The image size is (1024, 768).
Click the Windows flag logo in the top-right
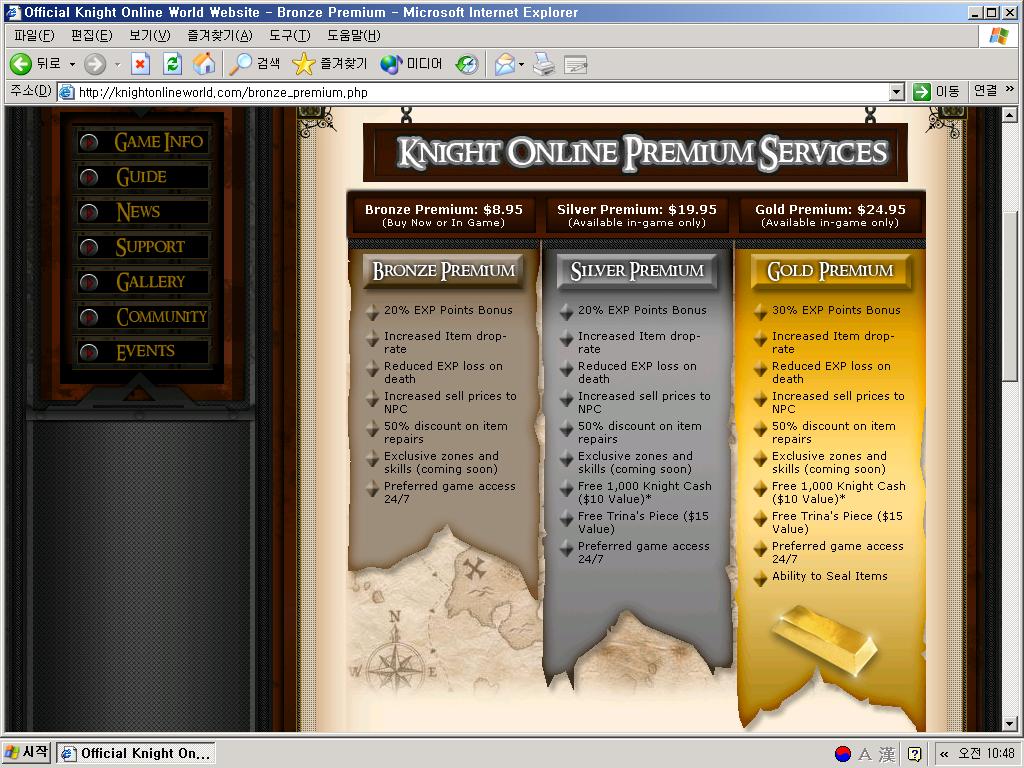pos(999,36)
